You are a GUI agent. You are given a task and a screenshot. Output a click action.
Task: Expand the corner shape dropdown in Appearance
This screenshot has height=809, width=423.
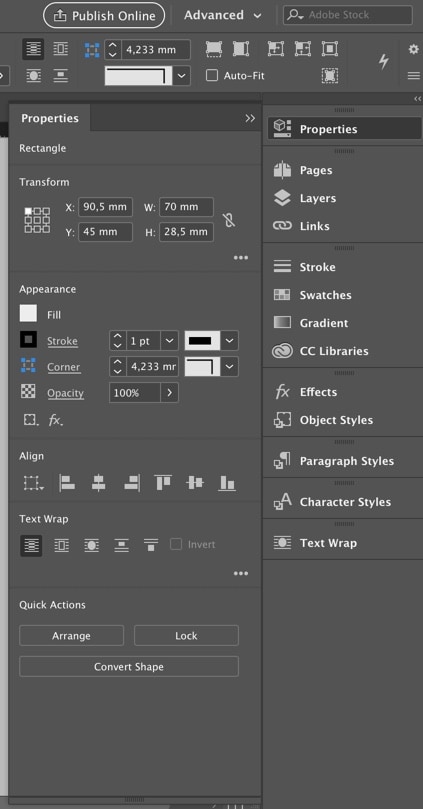tap(230, 367)
